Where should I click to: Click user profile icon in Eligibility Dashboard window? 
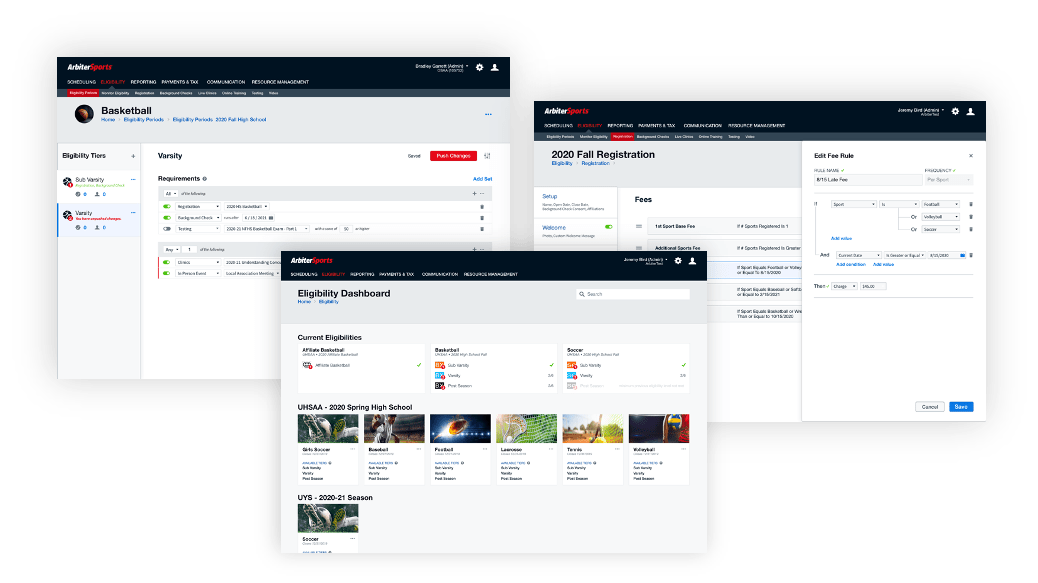pos(692,261)
